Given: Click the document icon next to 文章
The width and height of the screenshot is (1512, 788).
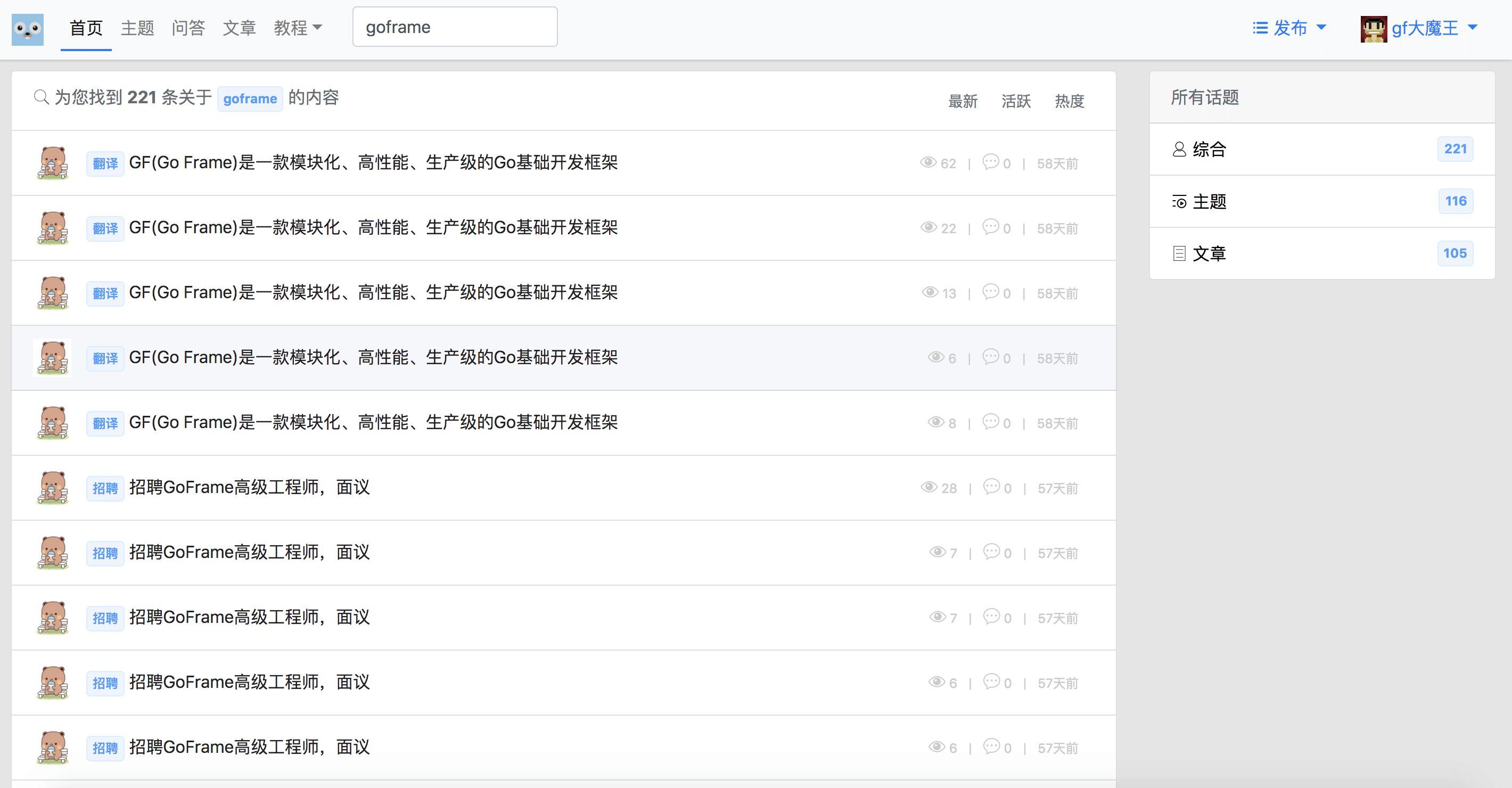Looking at the screenshot, I should [x=1179, y=253].
